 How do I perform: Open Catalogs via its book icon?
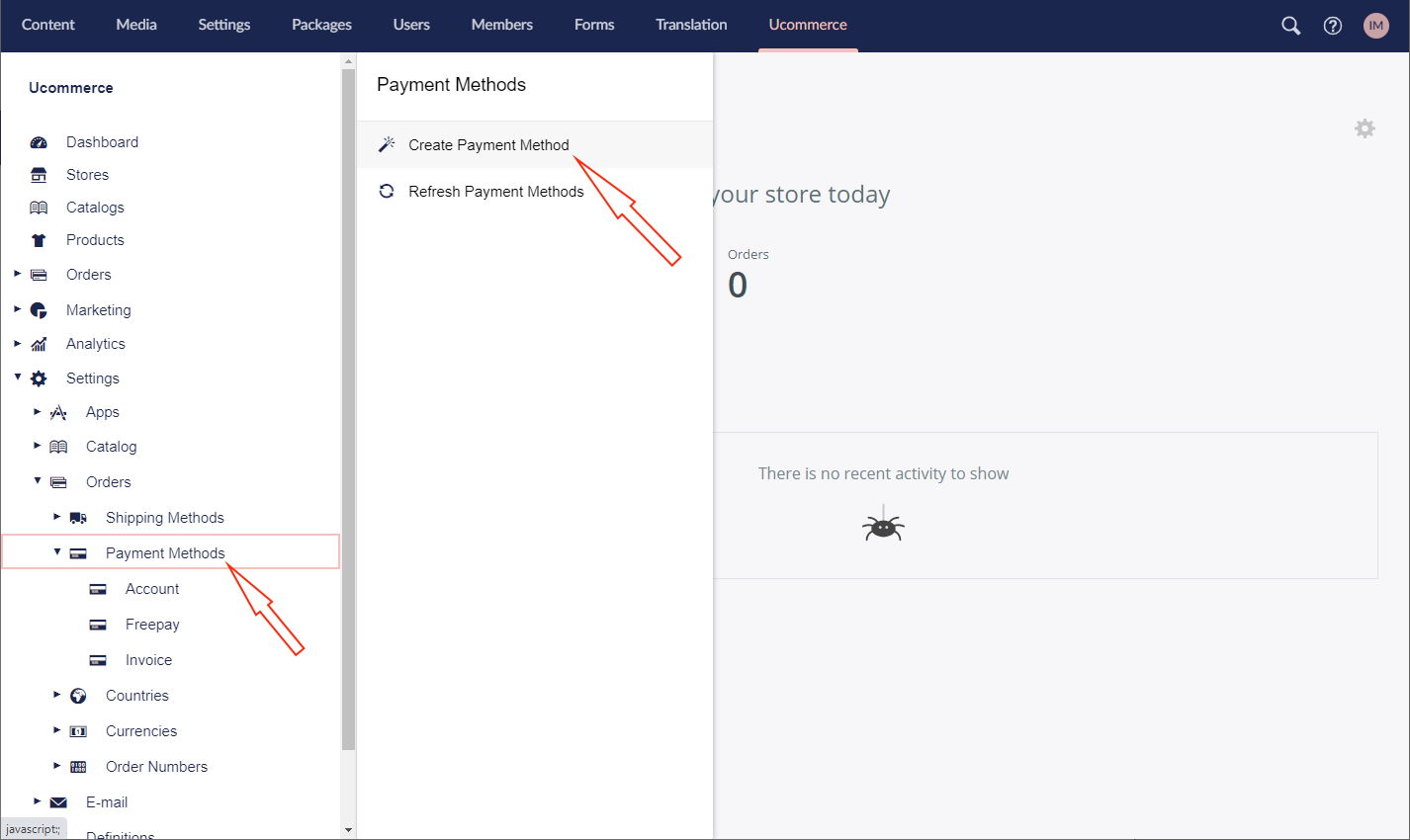pos(38,208)
